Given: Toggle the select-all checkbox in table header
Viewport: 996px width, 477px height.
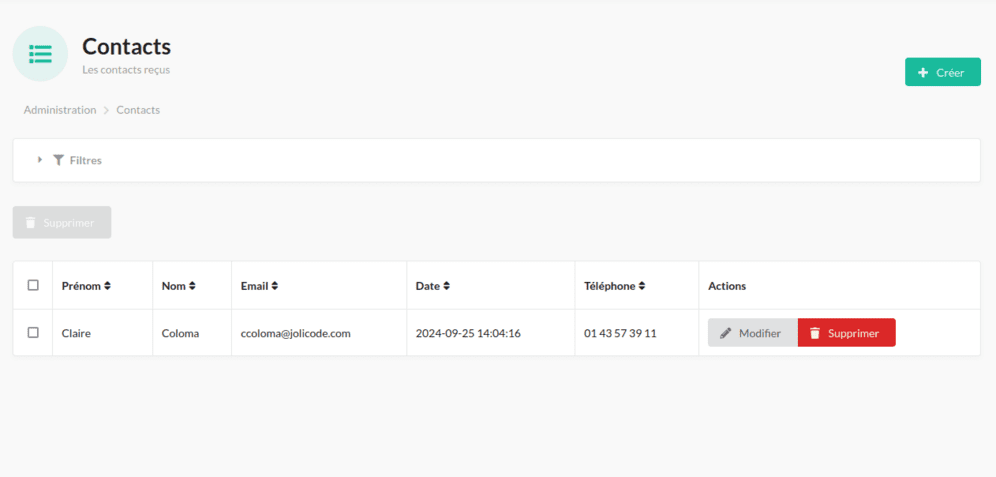Looking at the screenshot, I should point(33,285).
